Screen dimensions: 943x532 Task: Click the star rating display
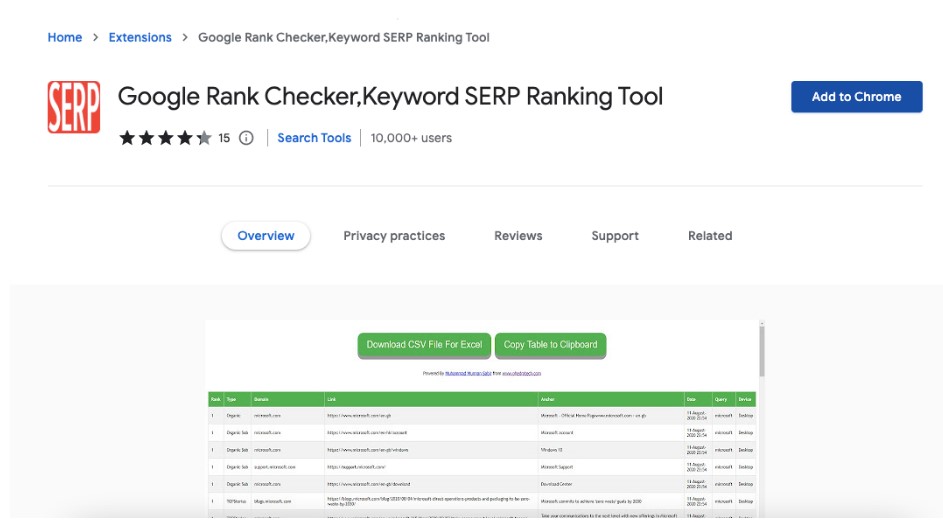(x=165, y=138)
